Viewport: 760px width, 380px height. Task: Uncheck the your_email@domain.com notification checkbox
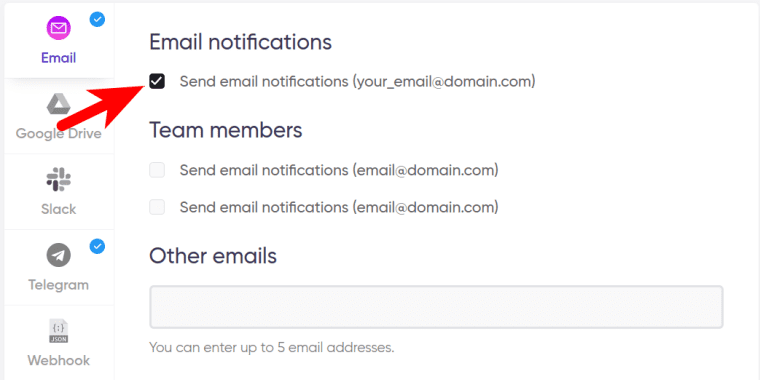pos(157,81)
